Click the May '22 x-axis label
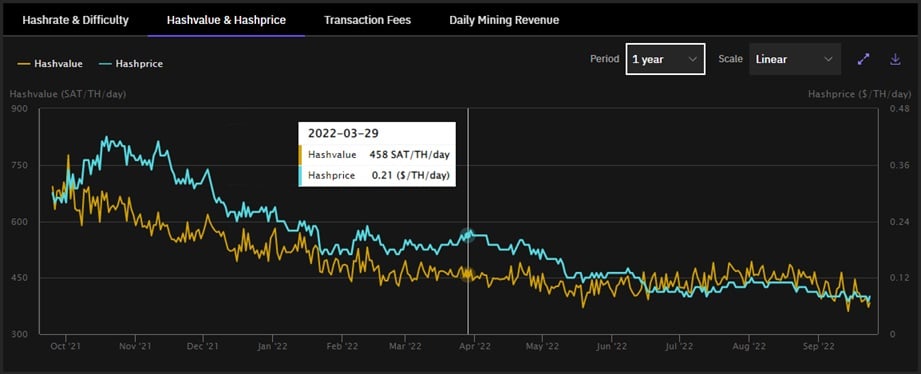921x374 pixels. tap(543, 346)
